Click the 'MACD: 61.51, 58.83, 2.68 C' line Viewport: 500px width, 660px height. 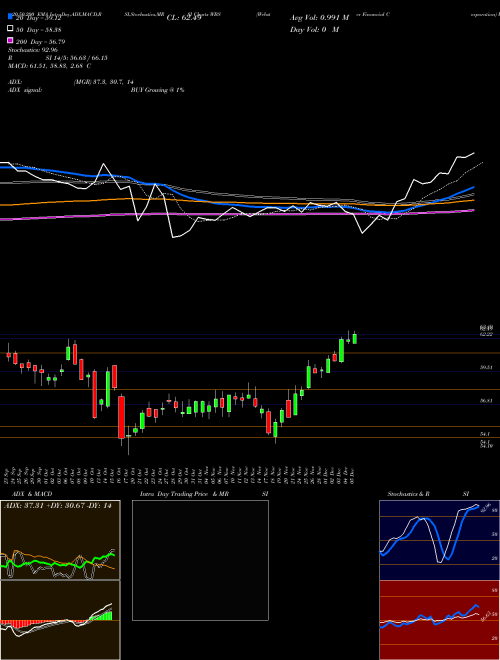[50, 66]
